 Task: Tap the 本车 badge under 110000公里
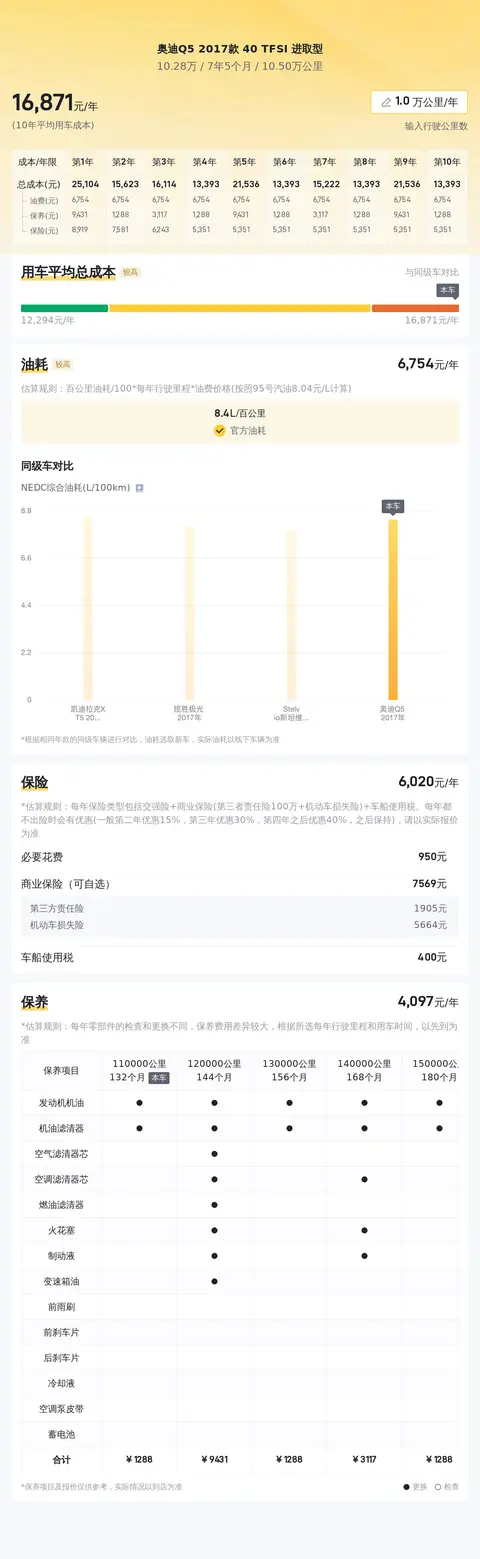[159, 1078]
